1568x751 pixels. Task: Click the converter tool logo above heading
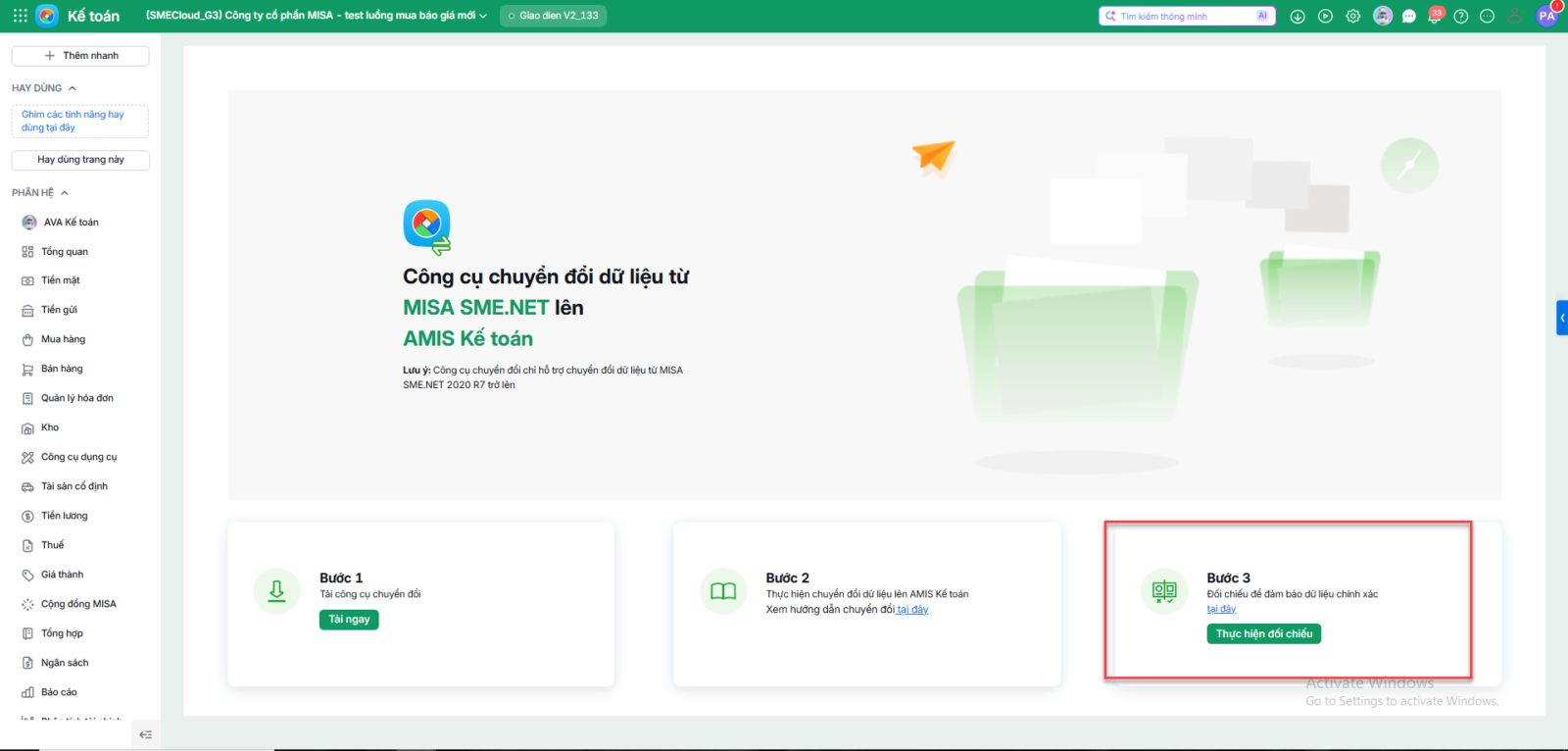tap(427, 226)
